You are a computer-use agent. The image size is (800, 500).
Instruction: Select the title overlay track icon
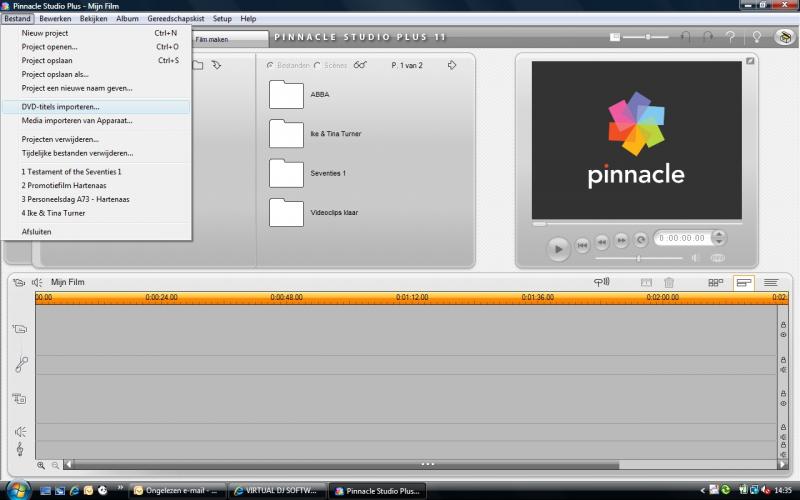click(19, 398)
